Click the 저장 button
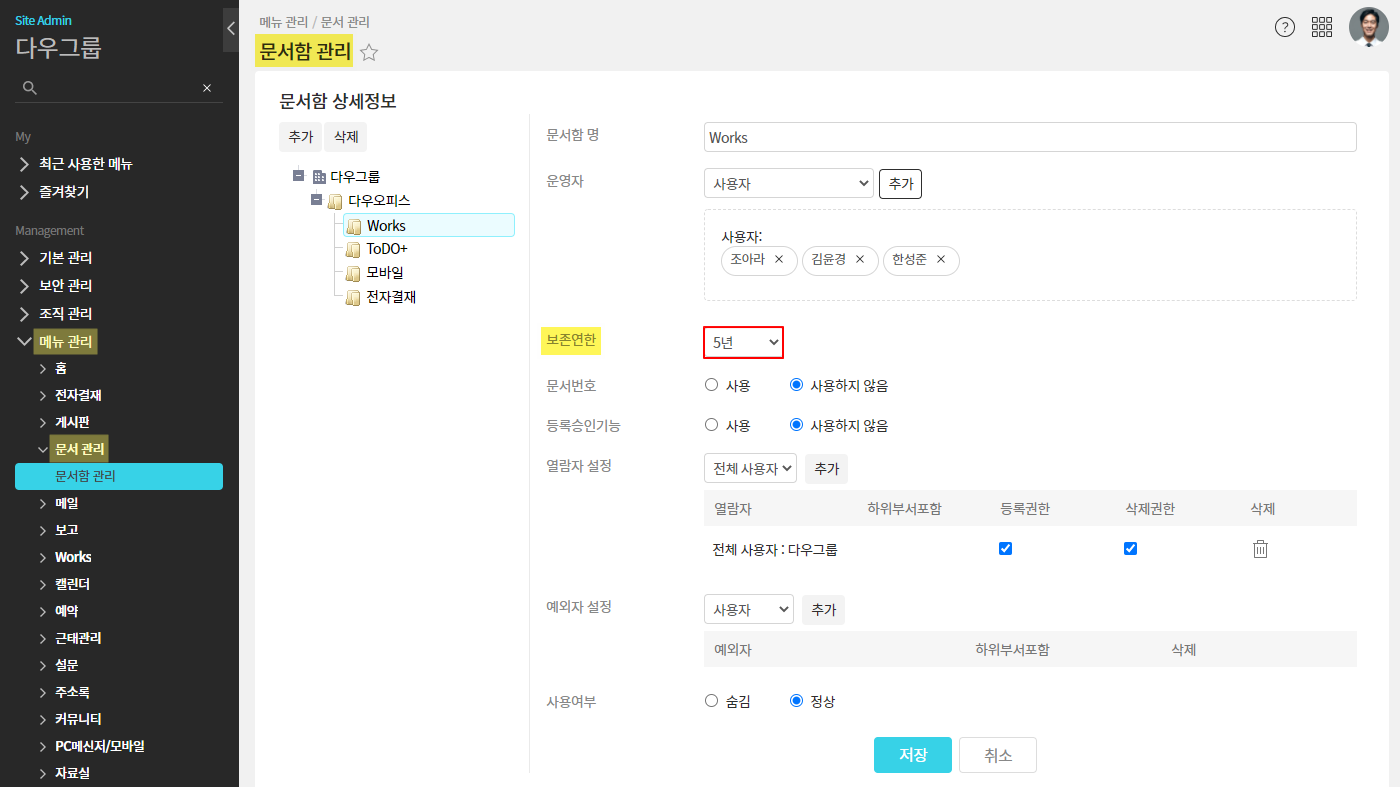Viewport: 1400px width, 787px height. tap(912, 755)
